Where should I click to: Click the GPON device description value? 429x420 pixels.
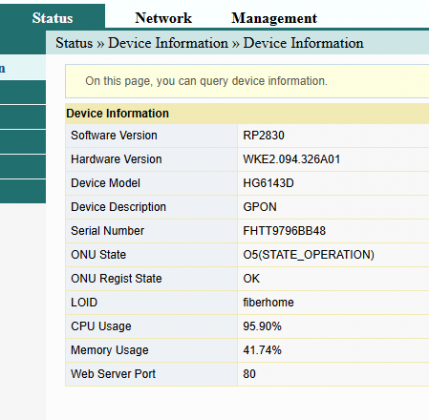pyautogui.click(x=260, y=207)
